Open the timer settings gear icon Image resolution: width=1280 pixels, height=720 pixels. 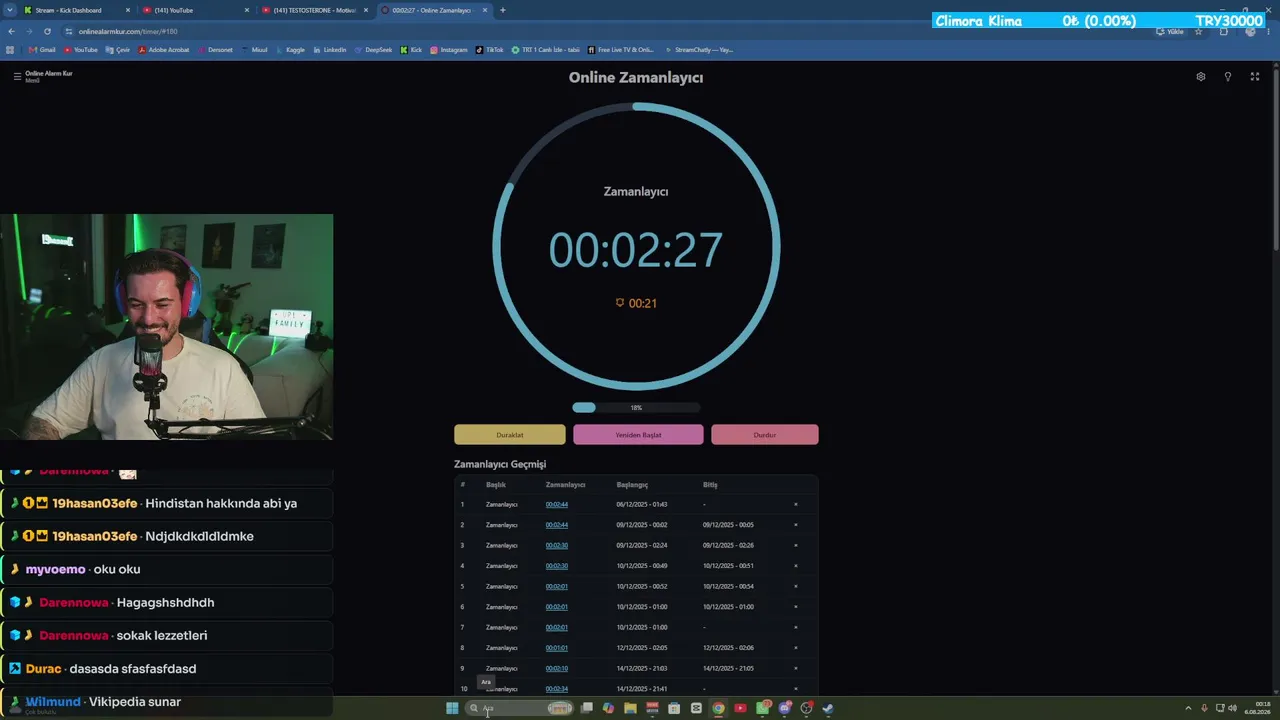(x=1201, y=77)
